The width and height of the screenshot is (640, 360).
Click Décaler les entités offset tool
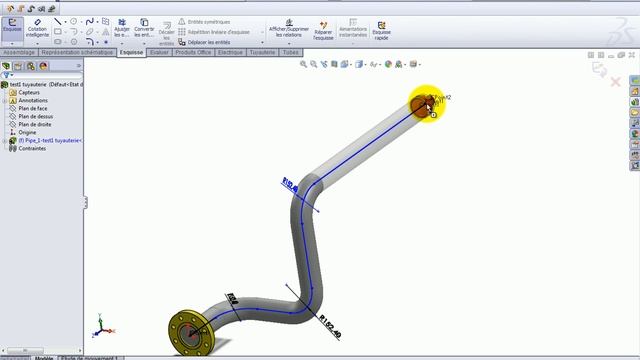[x=166, y=33]
